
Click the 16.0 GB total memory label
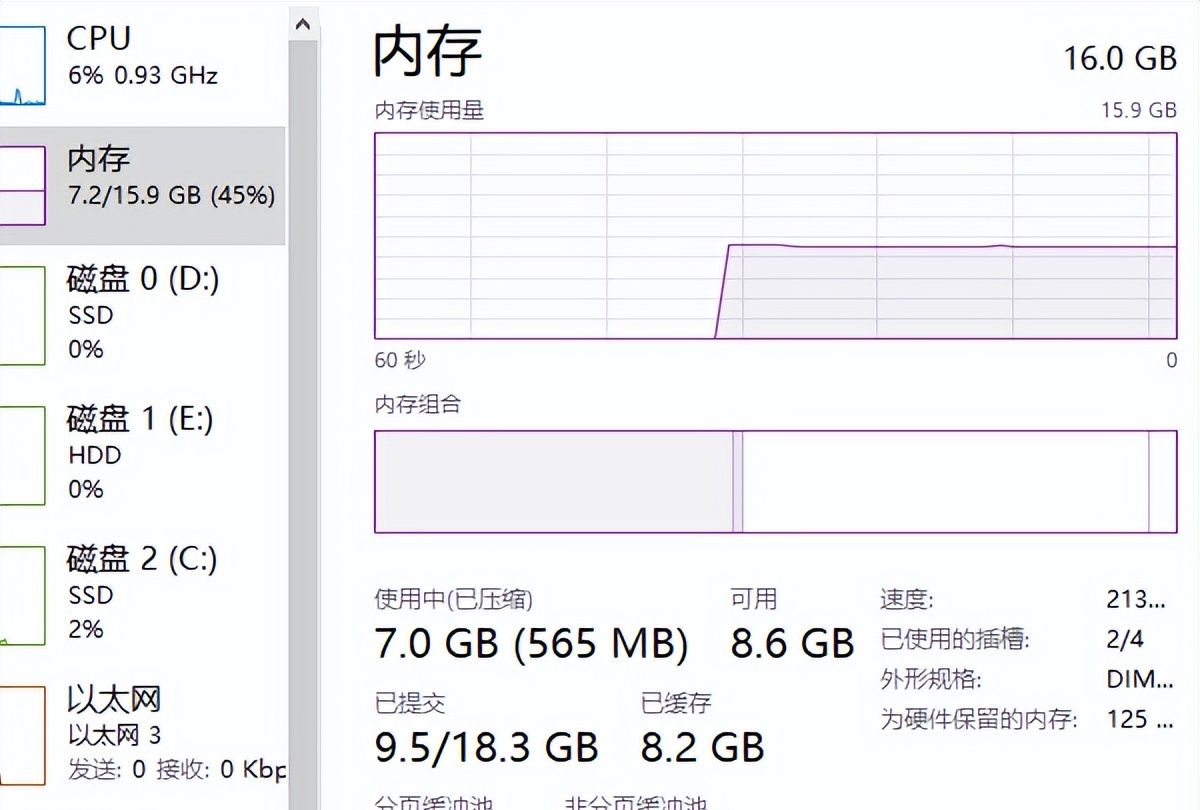(x=1119, y=58)
